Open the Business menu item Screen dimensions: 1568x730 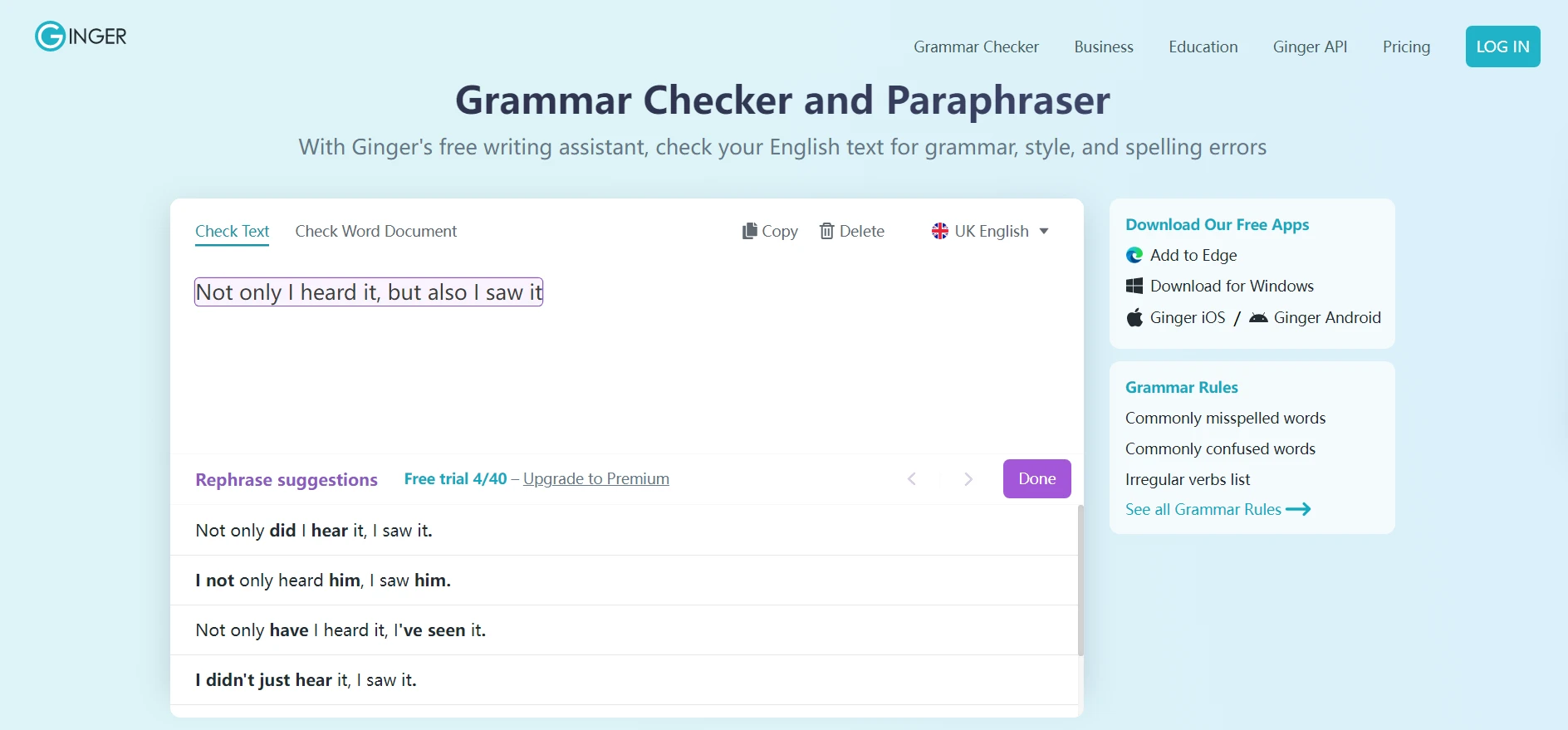[1104, 47]
